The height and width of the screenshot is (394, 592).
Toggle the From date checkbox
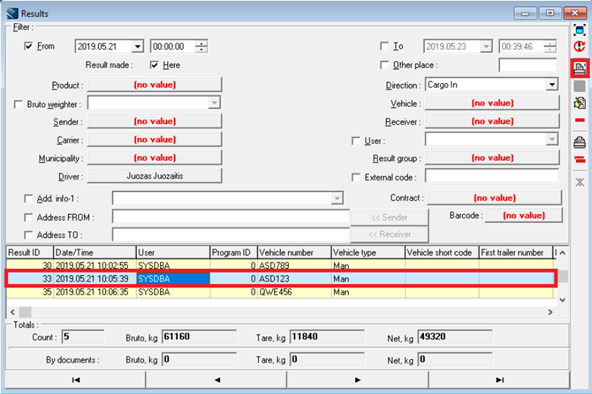pos(28,46)
